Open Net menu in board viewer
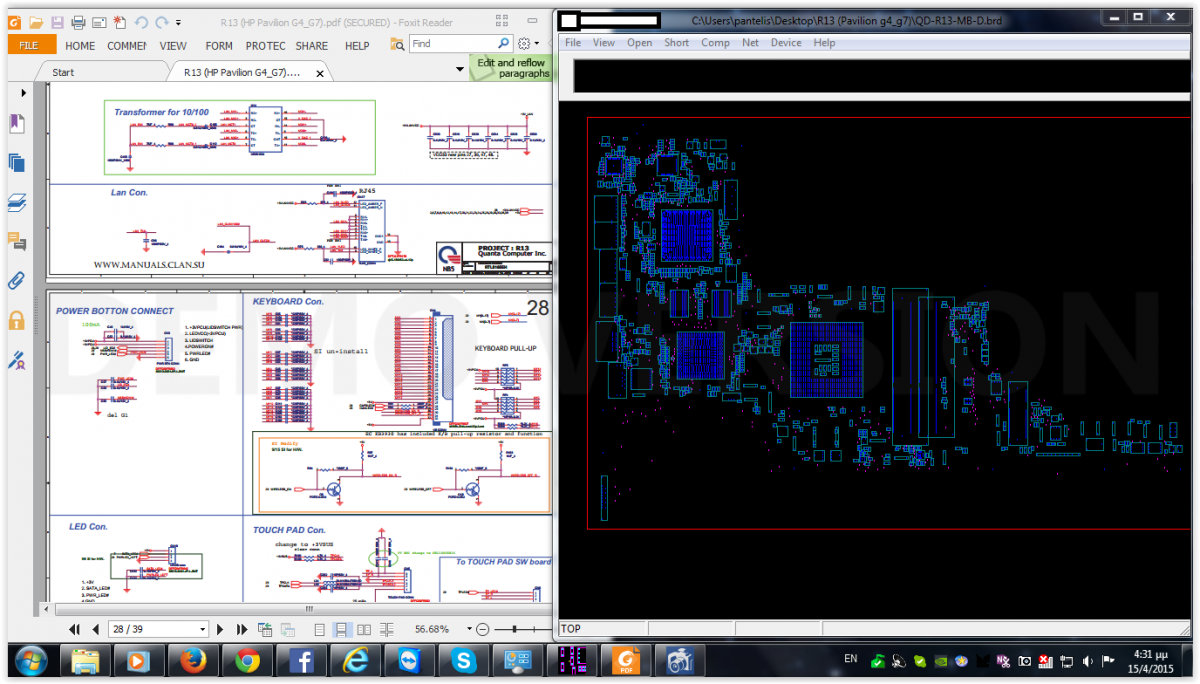 pos(750,43)
